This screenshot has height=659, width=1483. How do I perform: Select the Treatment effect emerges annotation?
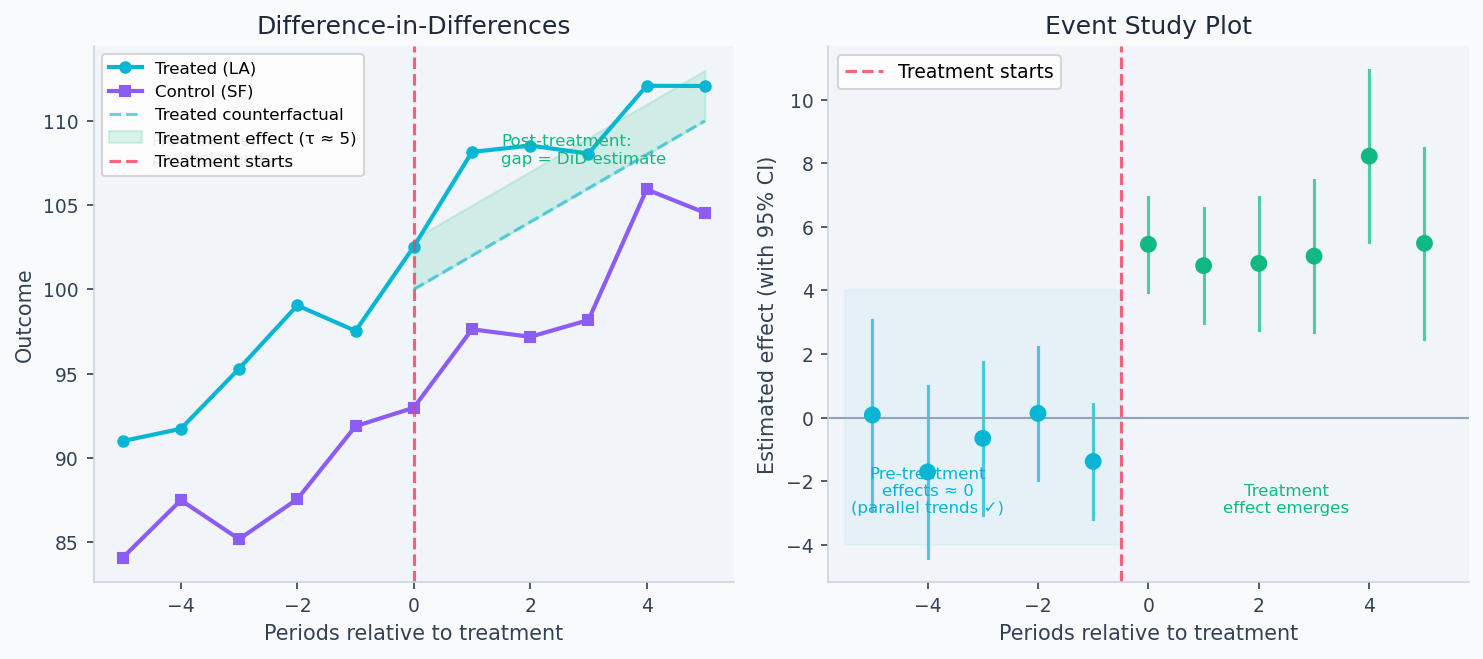pos(1285,499)
